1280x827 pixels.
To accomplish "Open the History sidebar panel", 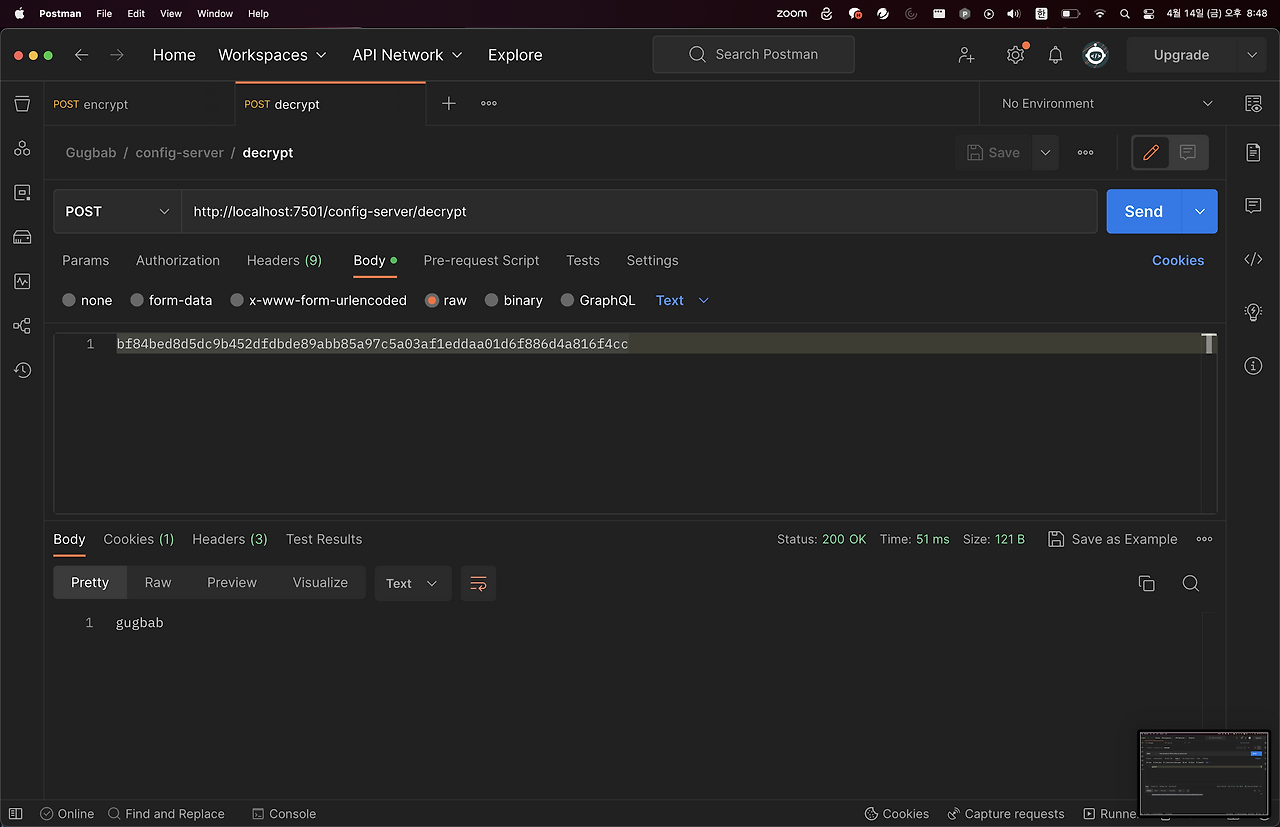I will (x=22, y=370).
